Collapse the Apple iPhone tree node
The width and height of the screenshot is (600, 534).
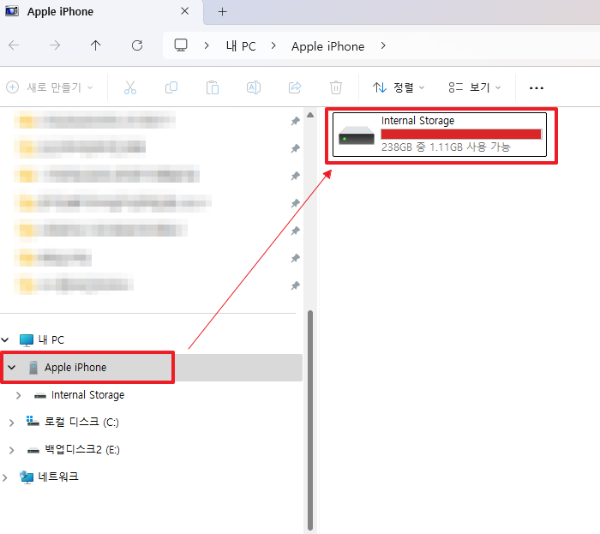point(12,367)
